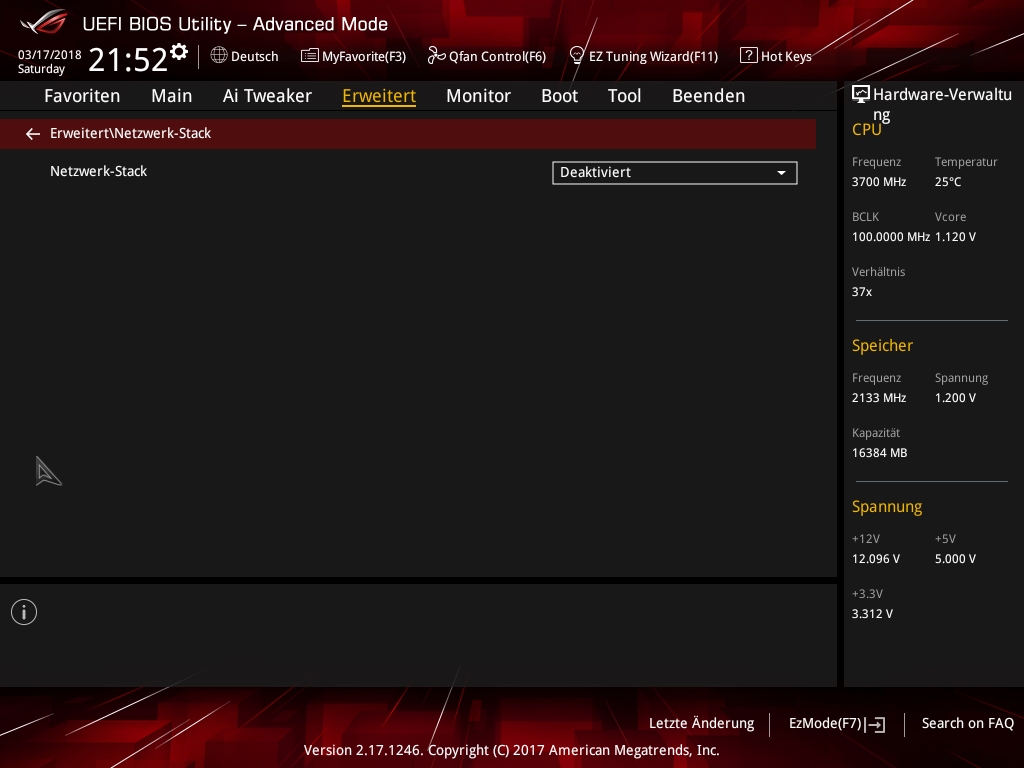Open Qfan Control fan icon
The height and width of the screenshot is (768, 1024).
[x=436, y=56]
